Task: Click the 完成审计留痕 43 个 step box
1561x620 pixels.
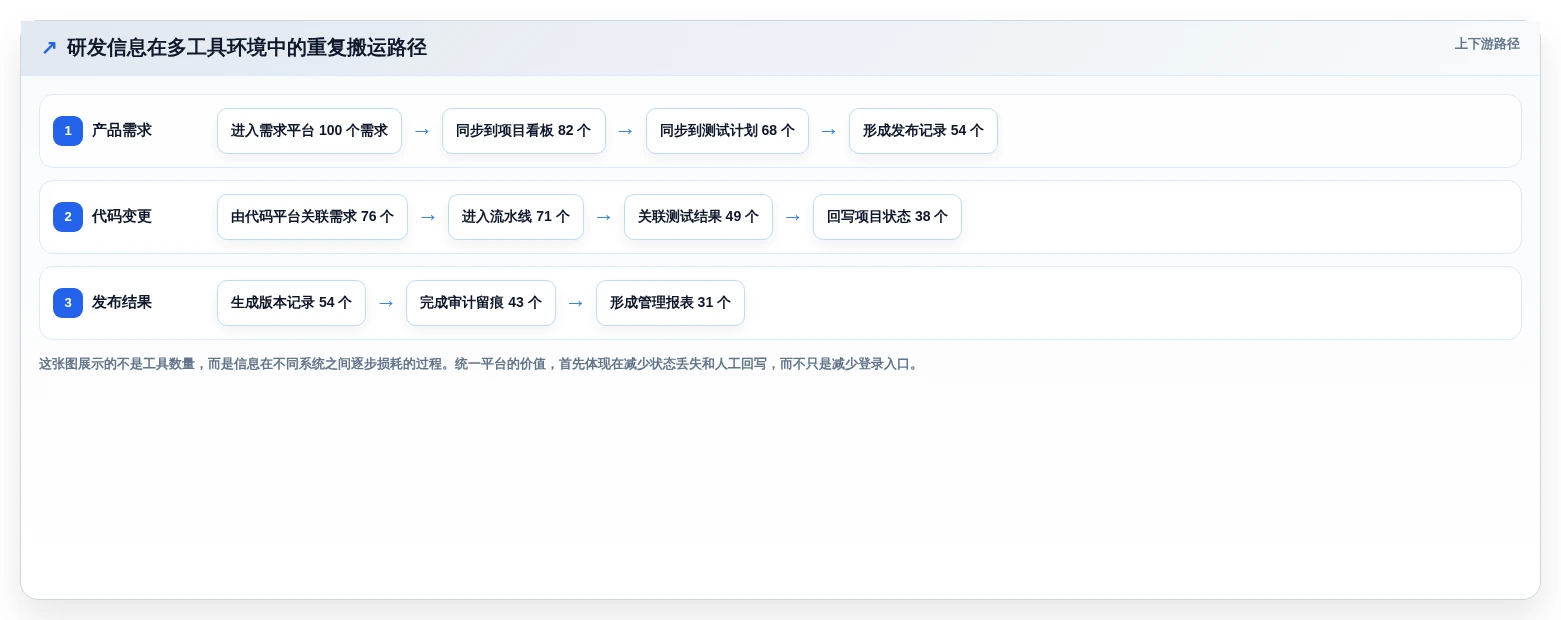Action: (x=481, y=303)
